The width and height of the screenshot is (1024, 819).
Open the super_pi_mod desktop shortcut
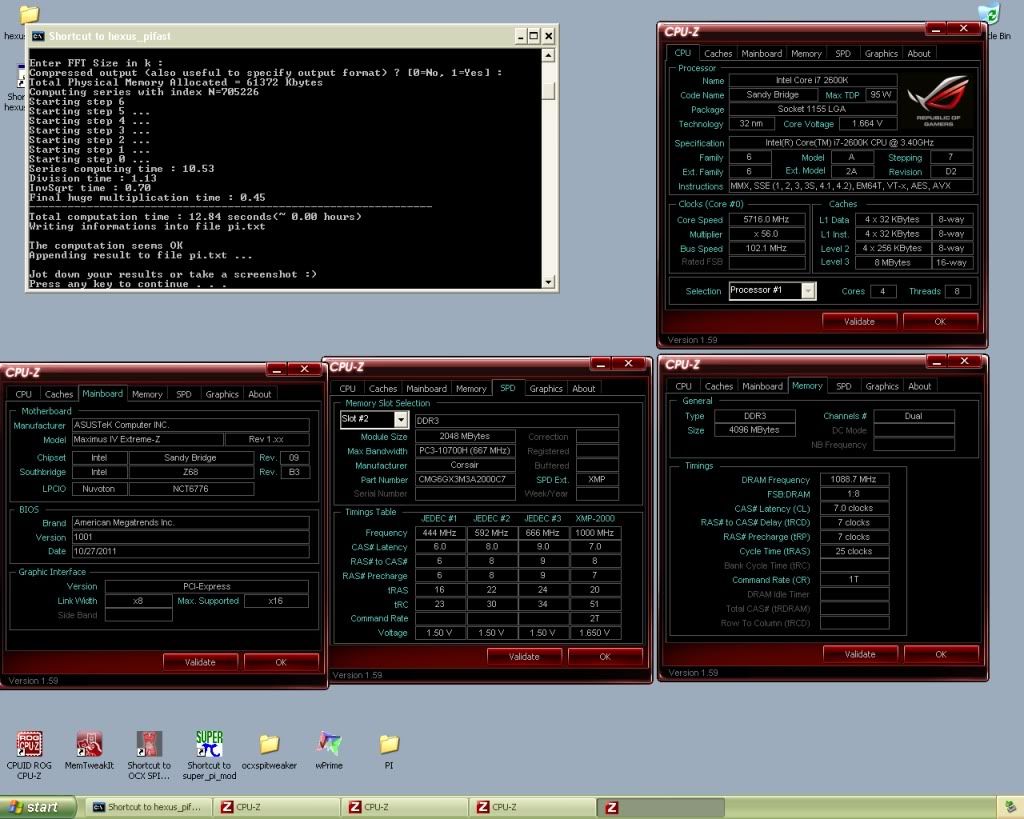pos(209,745)
